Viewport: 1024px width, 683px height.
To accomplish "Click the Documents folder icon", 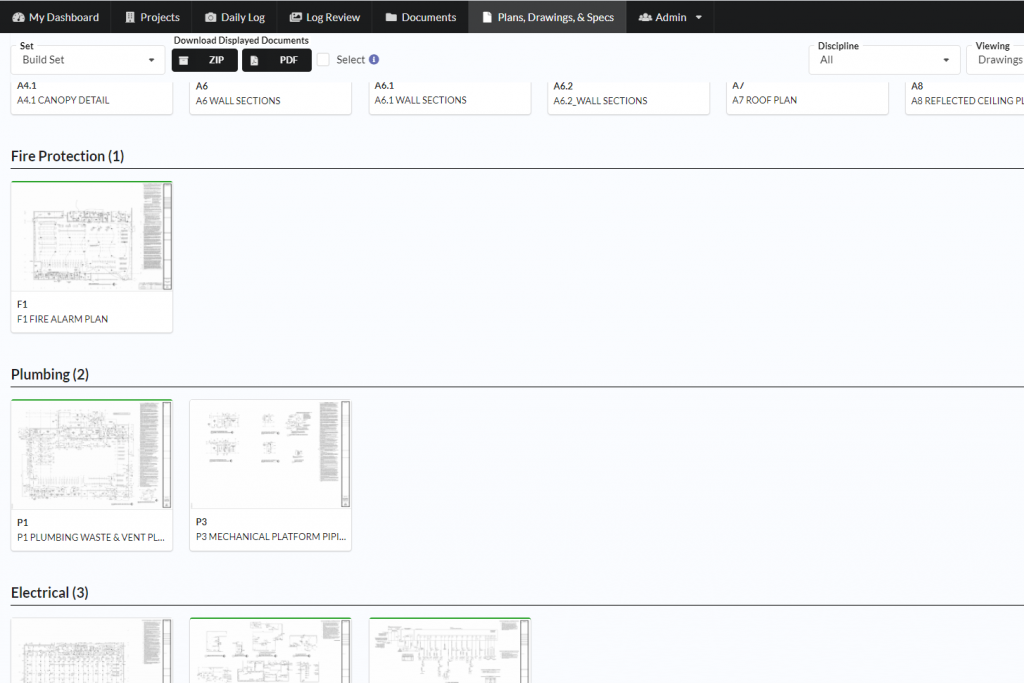I will tap(391, 17).
